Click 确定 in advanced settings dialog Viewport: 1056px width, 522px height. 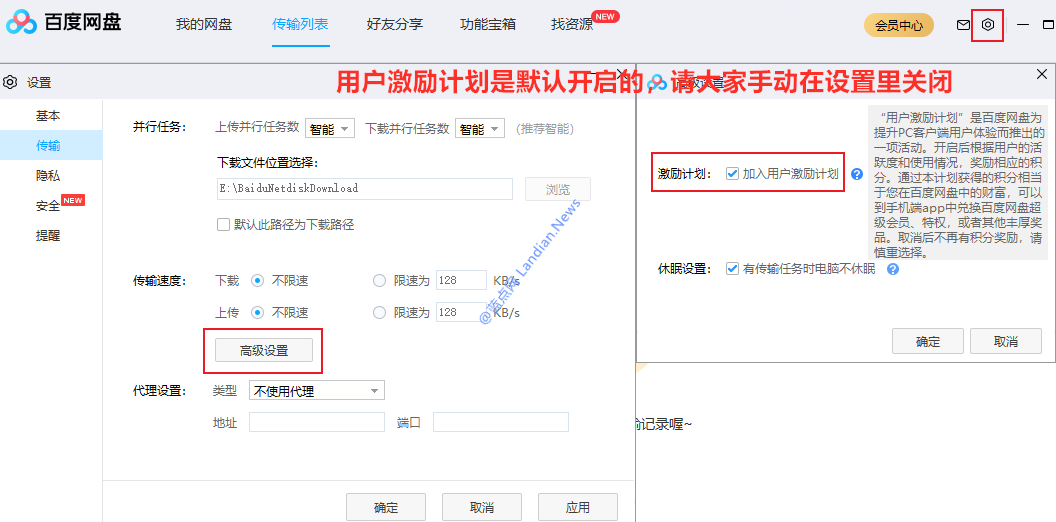coord(927,341)
